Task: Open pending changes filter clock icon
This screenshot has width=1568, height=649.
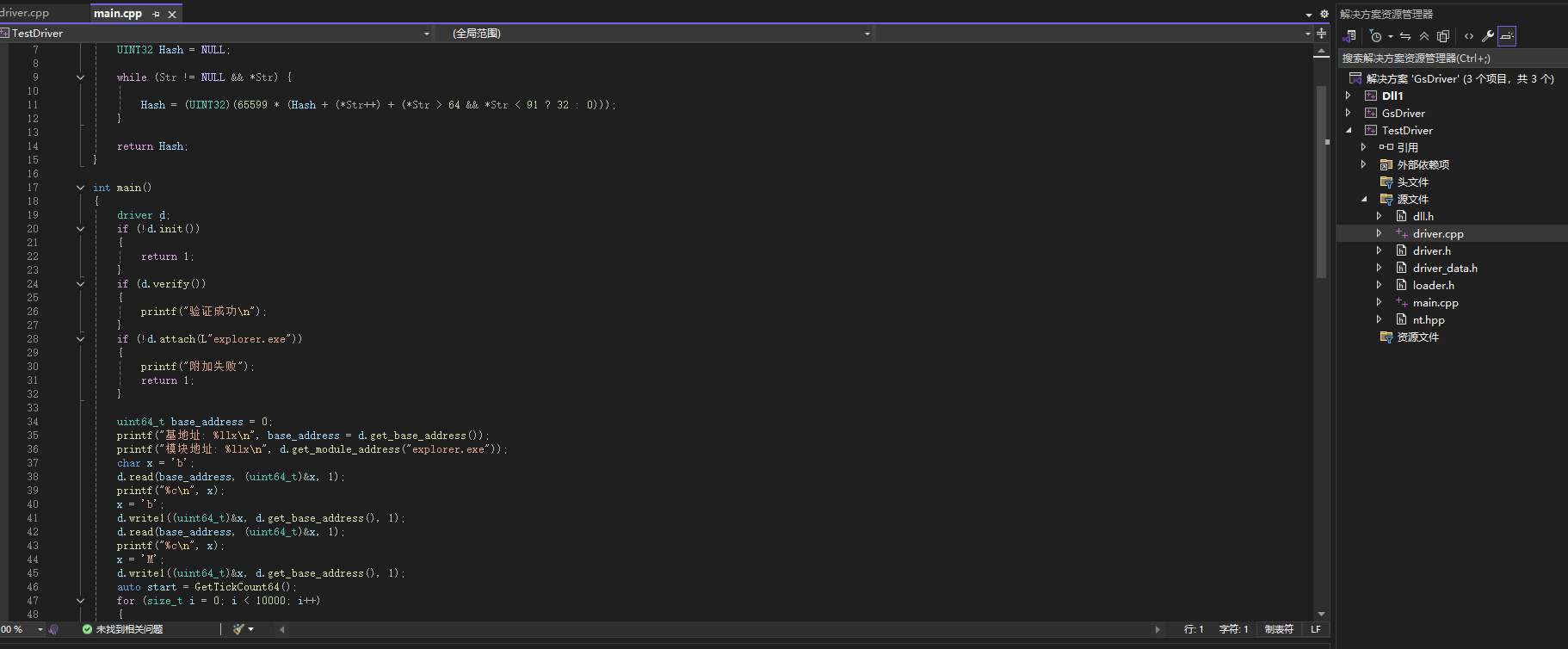Action: pyautogui.click(x=1375, y=36)
